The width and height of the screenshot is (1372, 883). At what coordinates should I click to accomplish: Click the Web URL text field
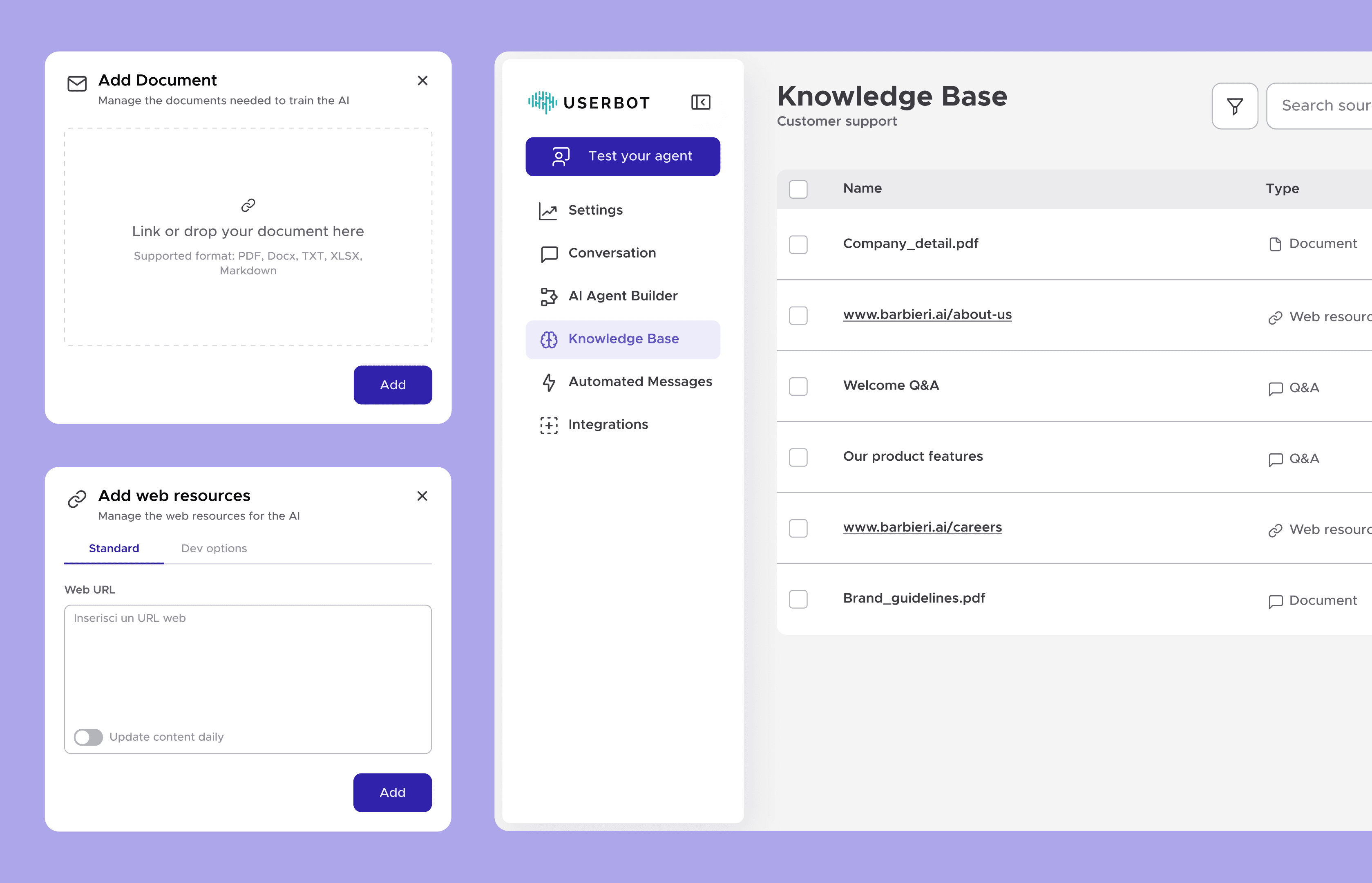[x=248, y=665]
